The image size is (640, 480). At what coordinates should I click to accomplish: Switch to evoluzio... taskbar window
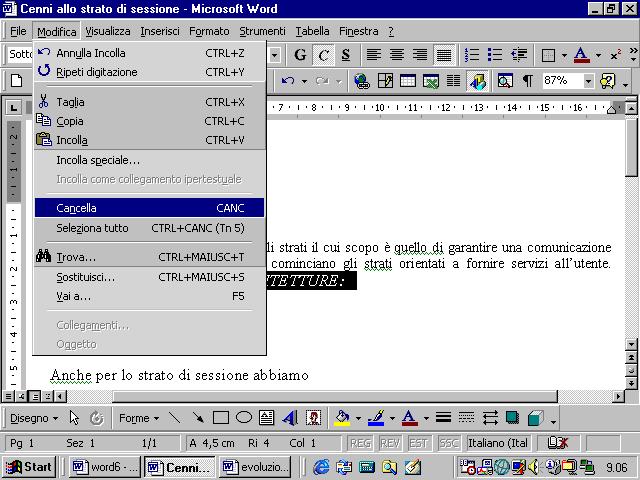(x=255, y=467)
